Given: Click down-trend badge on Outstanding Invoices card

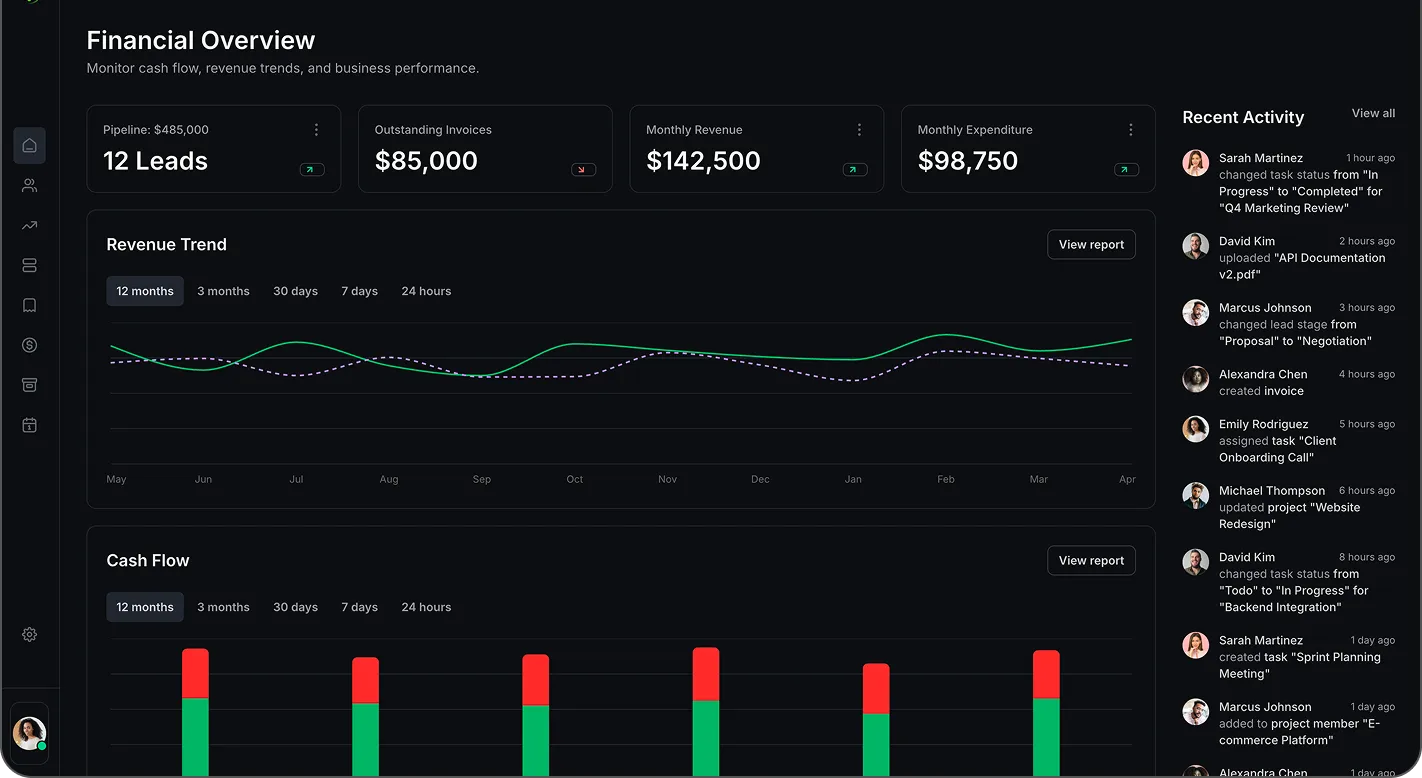Looking at the screenshot, I should pyautogui.click(x=584, y=170).
